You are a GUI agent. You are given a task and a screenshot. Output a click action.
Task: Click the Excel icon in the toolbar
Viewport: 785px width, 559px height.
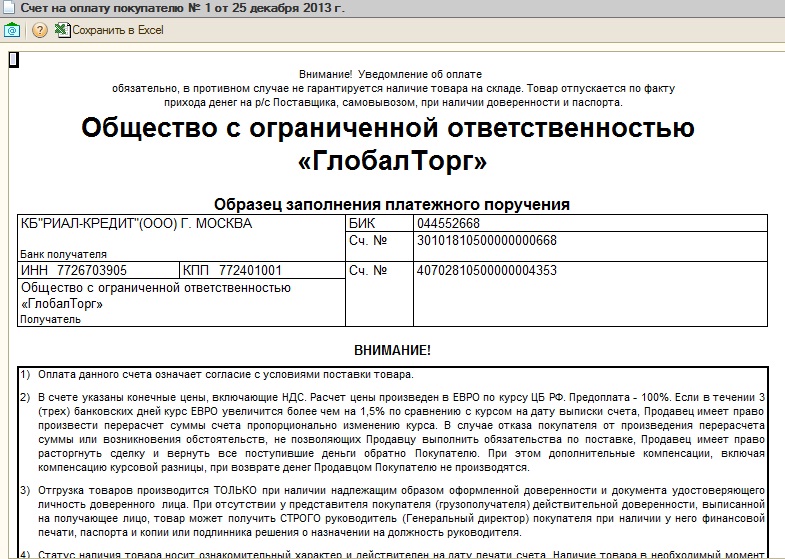pyautogui.click(x=62, y=30)
